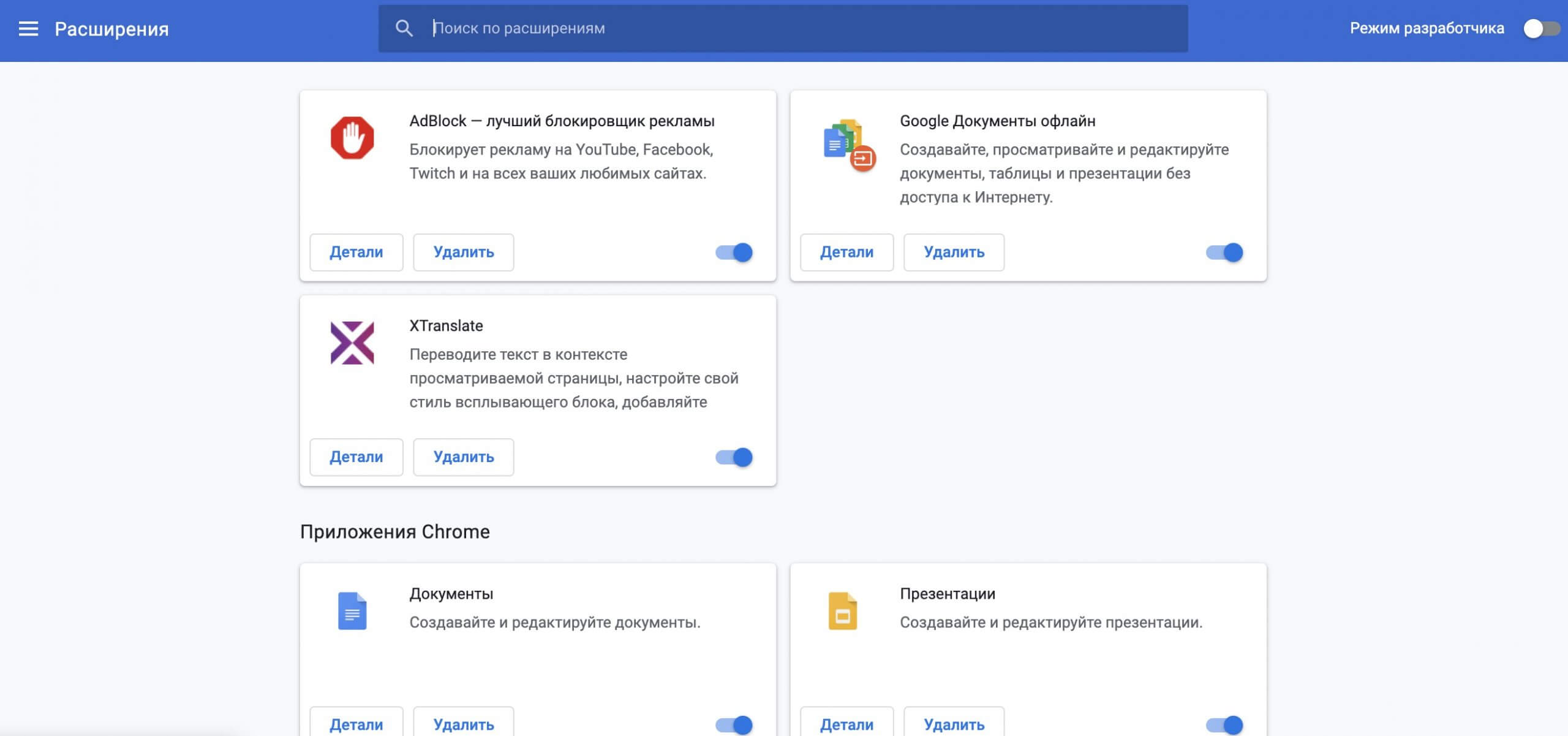Screen dimensions: 1568x736
Task: Click the Google Docs Offline icon
Action: tap(849, 145)
